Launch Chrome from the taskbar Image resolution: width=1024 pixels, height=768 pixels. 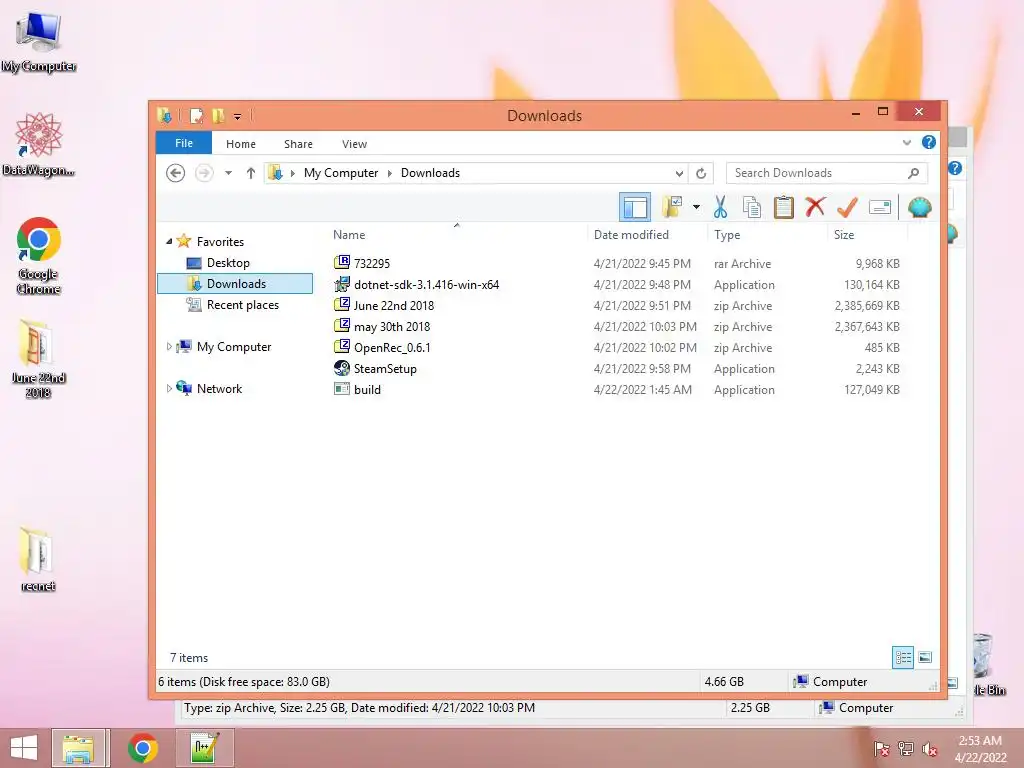tap(142, 748)
